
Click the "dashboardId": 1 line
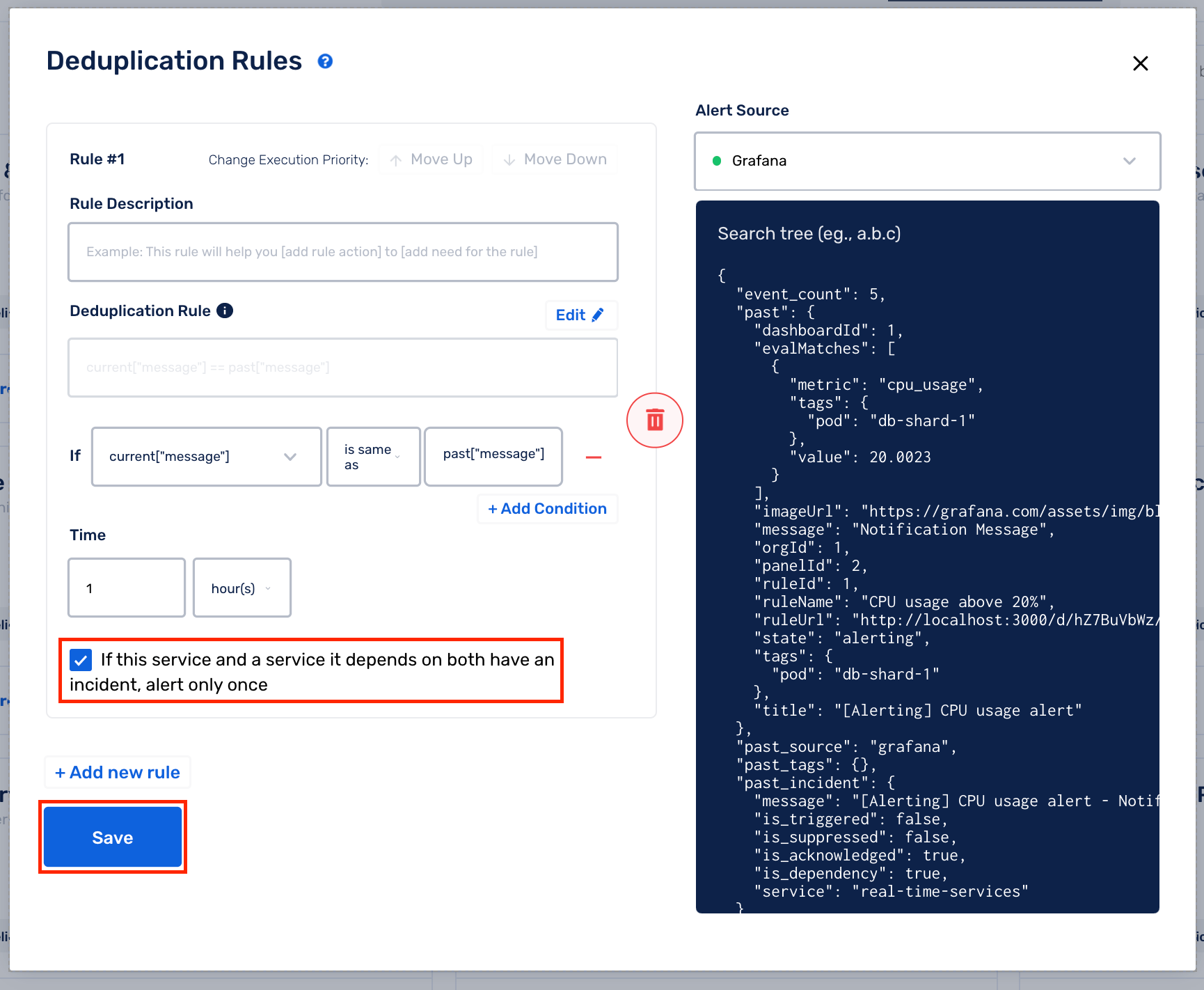click(x=828, y=331)
